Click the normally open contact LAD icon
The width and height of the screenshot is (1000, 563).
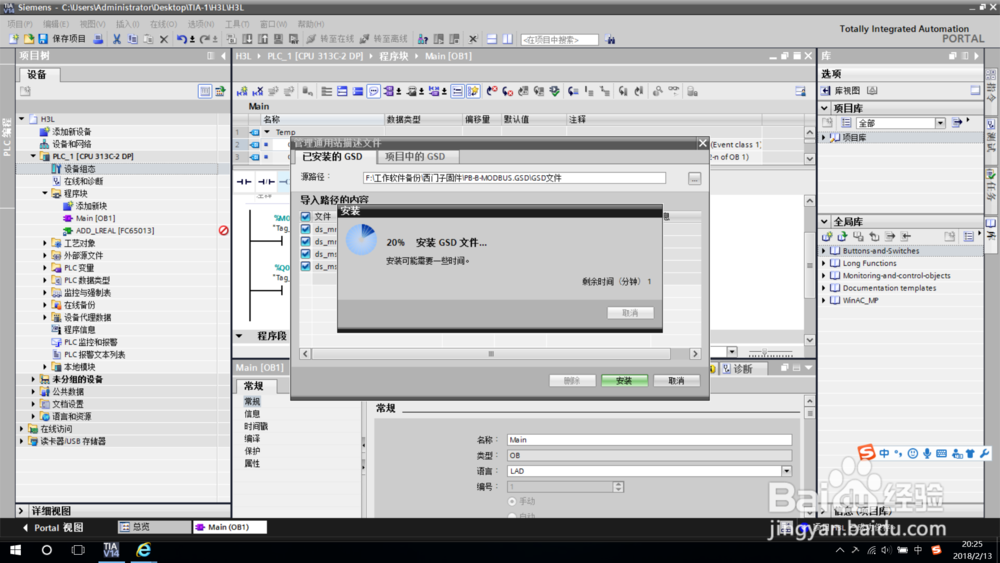(244, 182)
